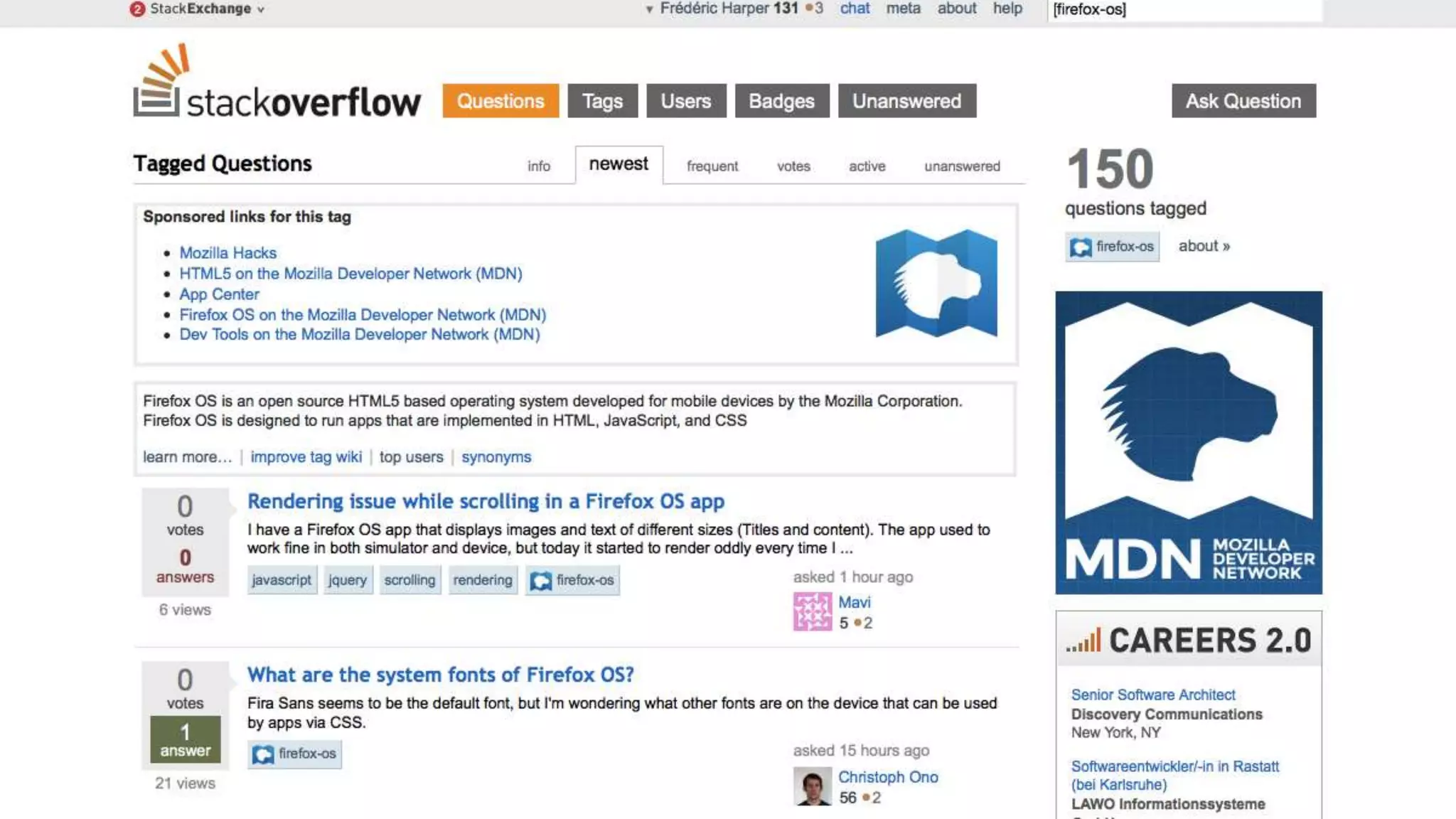Click the firefox-os tag in sidebar

(x=1112, y=247)
